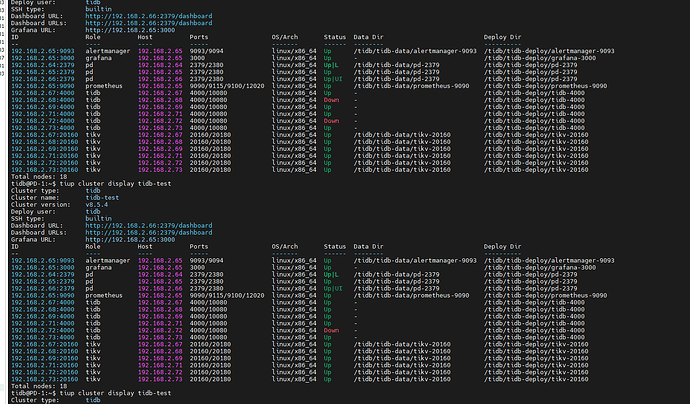Screen dimensions: 690x404
Task: Click the 'Status' column header in the upper listing
Action: click(335, 37)
